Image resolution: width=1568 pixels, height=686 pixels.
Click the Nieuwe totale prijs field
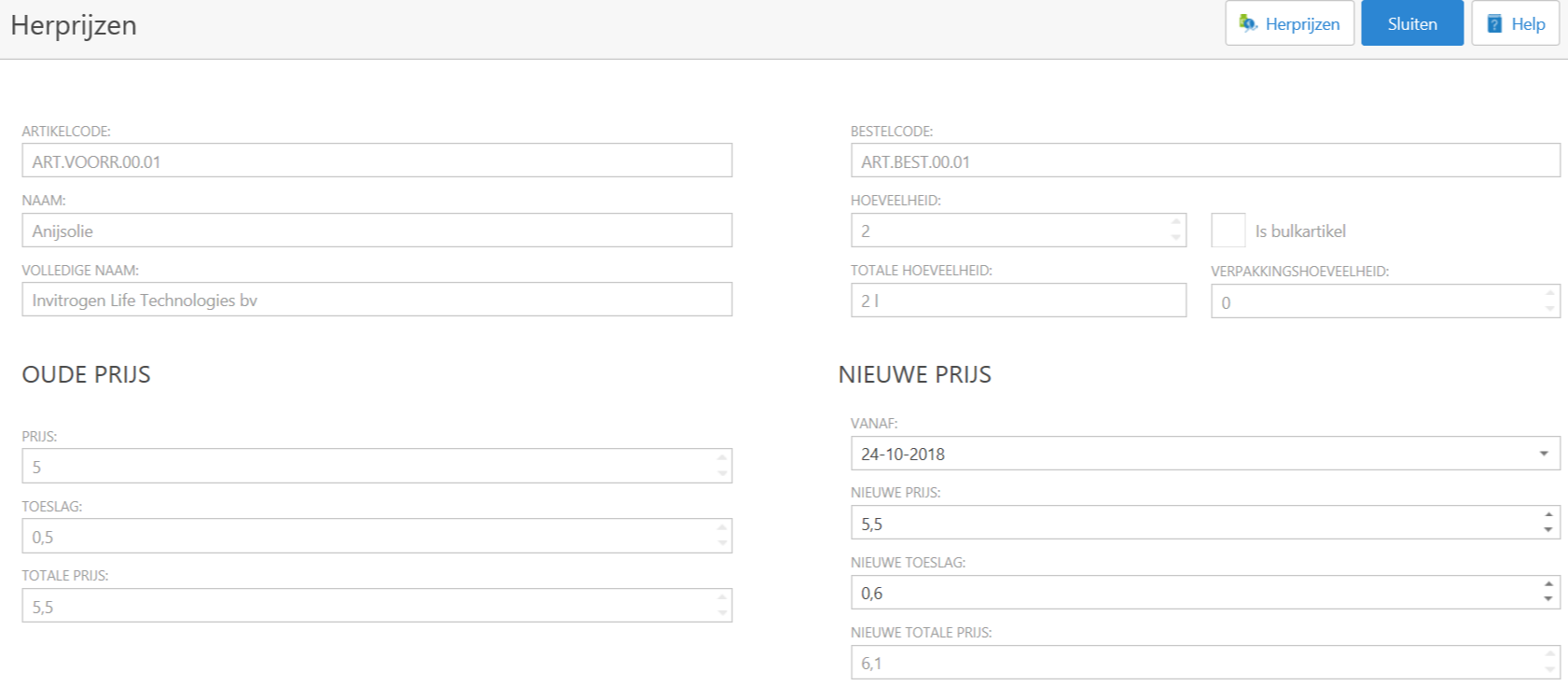point(1194,663)
